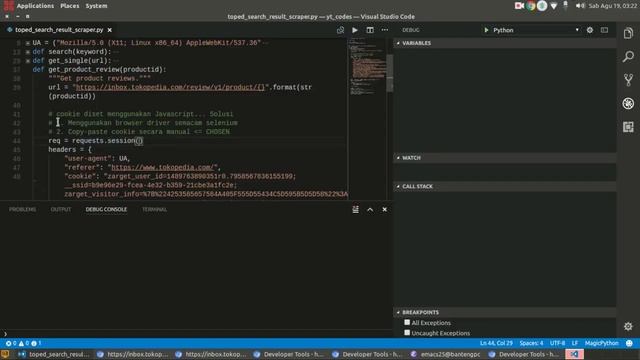Image resolution: width=640 pixels, height=360 pixels.
Task: Open changes icon in the editor toolbar
Action: pyautogui.click(x=340, y=30)
